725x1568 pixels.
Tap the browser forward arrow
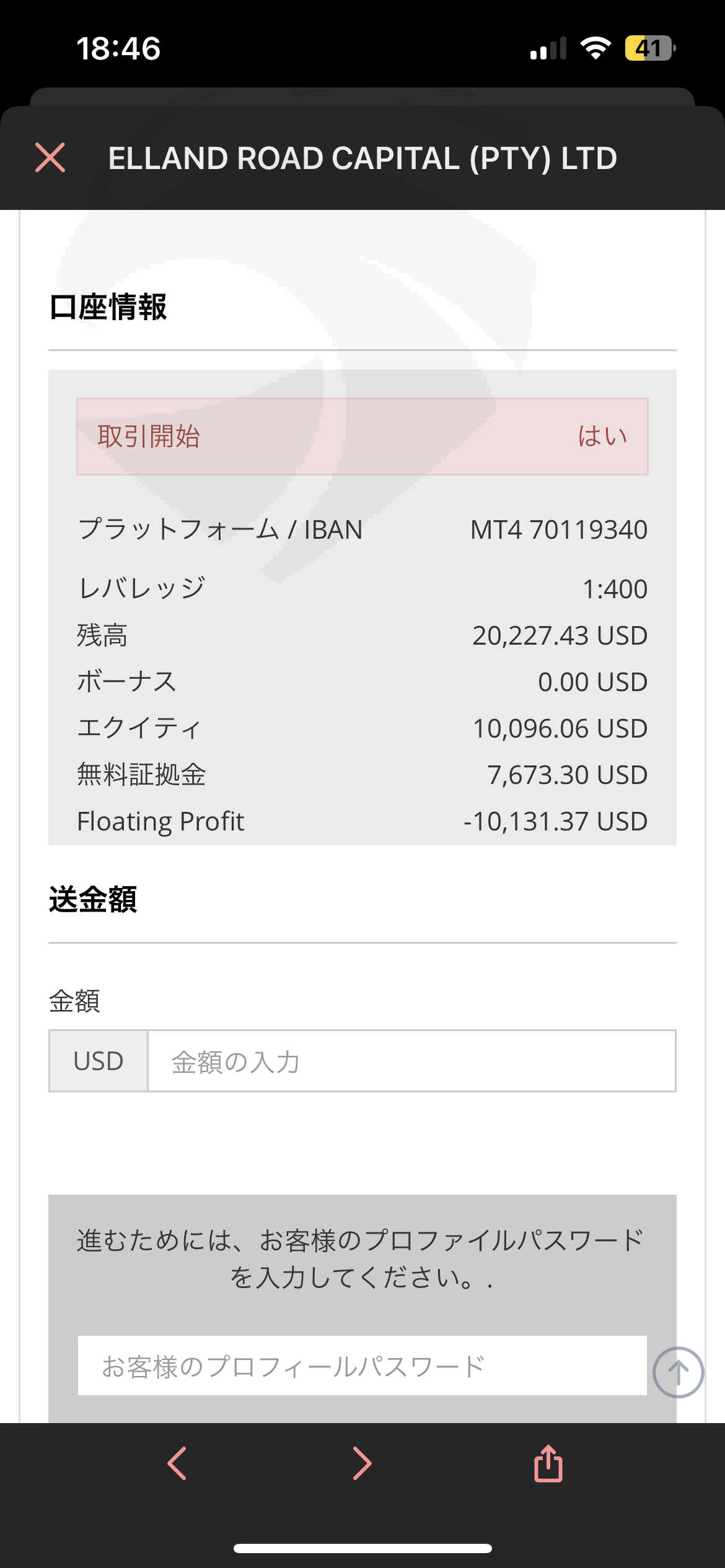point(362,1463)
